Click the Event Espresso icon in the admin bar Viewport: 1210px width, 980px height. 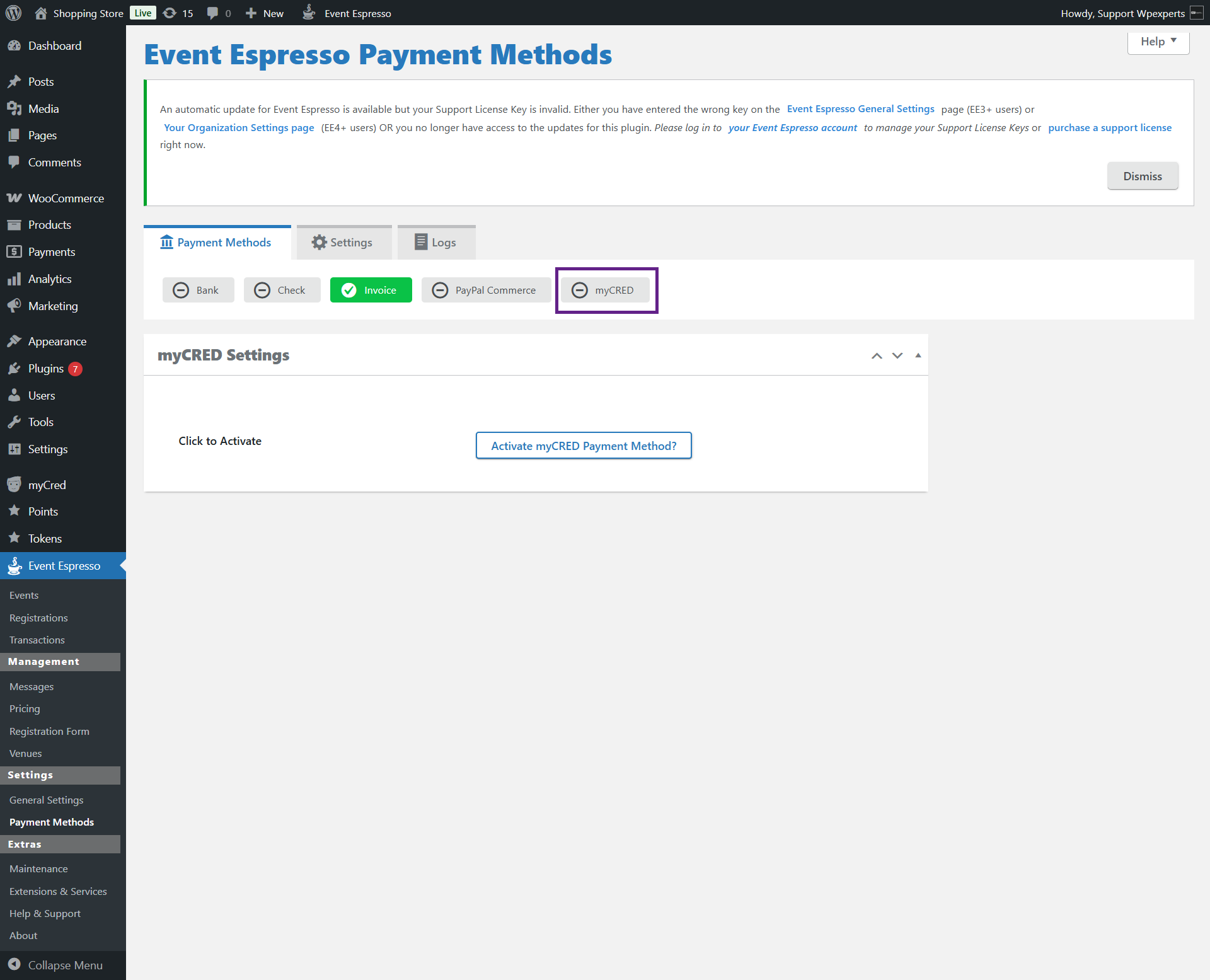(309, 13)
